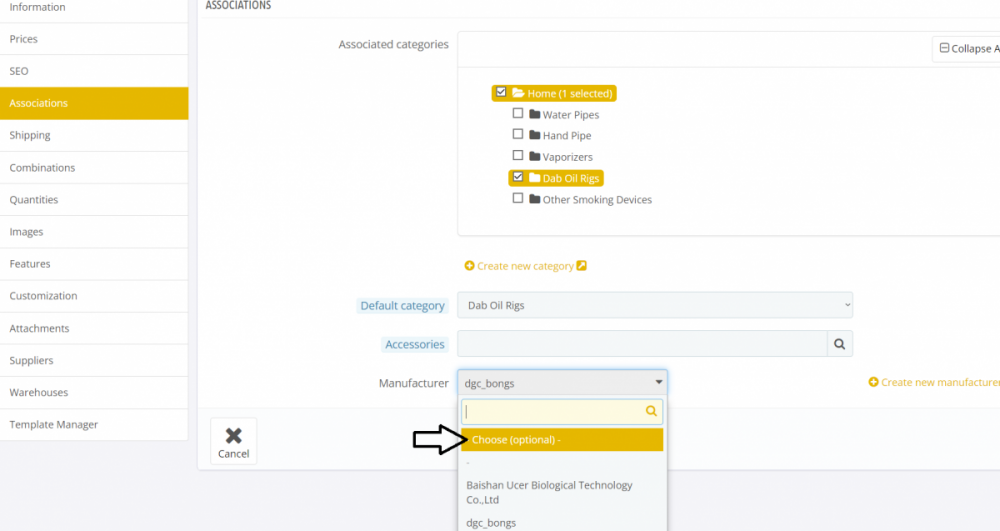Open the Quantities tab

(94, 200)
